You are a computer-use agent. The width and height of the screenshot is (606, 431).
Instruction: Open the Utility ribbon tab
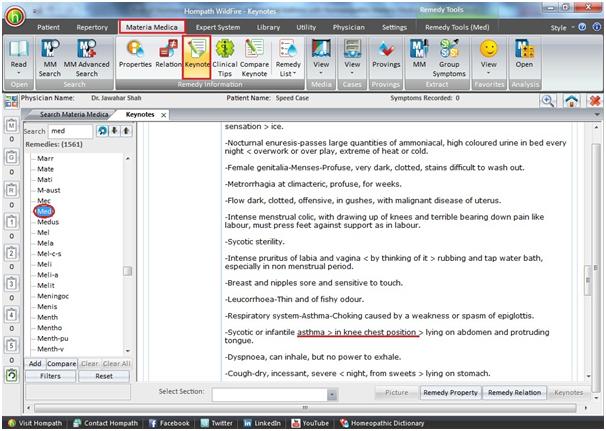(x=306, y=27)
